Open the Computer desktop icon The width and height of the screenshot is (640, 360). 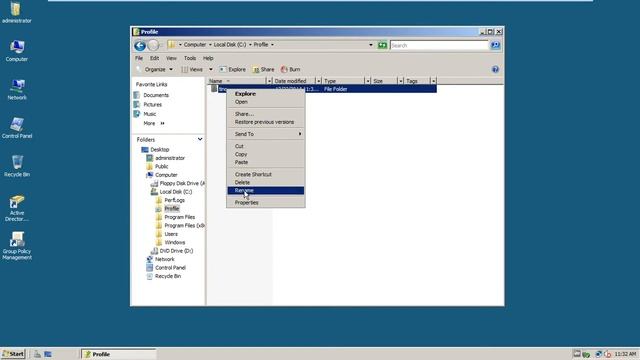click(16, 51)
